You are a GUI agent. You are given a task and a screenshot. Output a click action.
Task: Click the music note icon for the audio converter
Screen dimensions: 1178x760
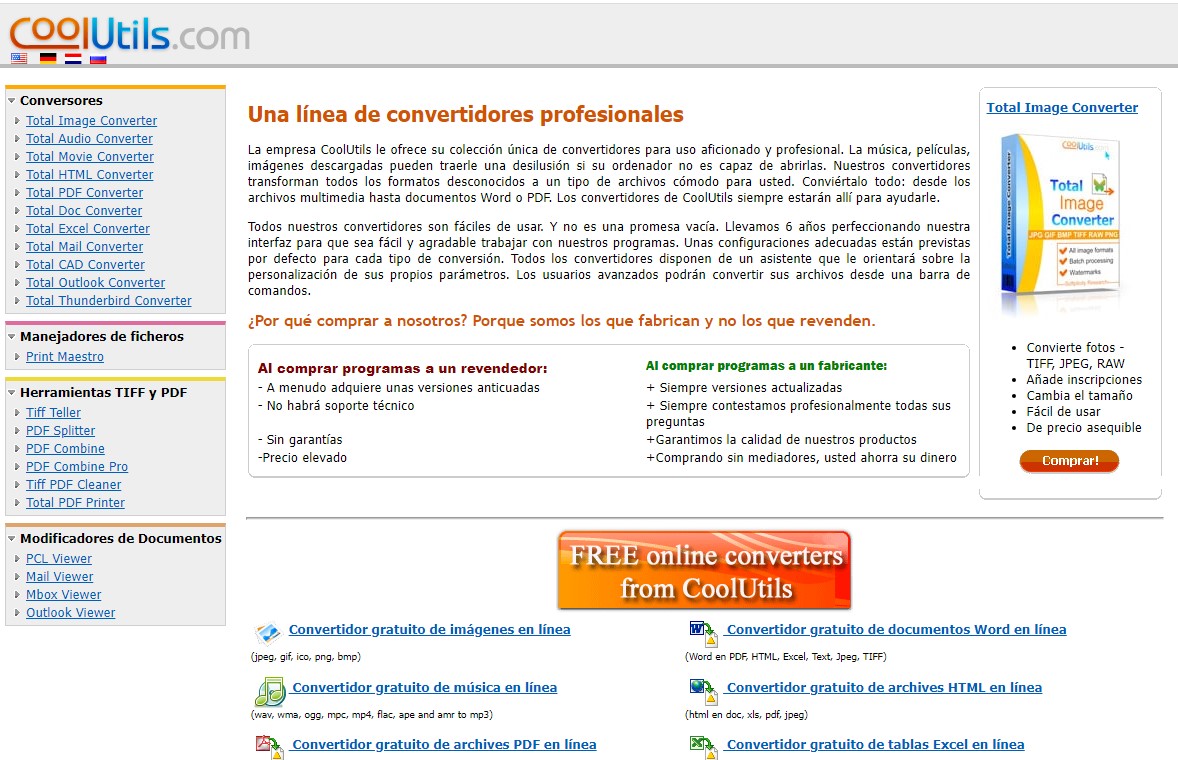(268, 688)
